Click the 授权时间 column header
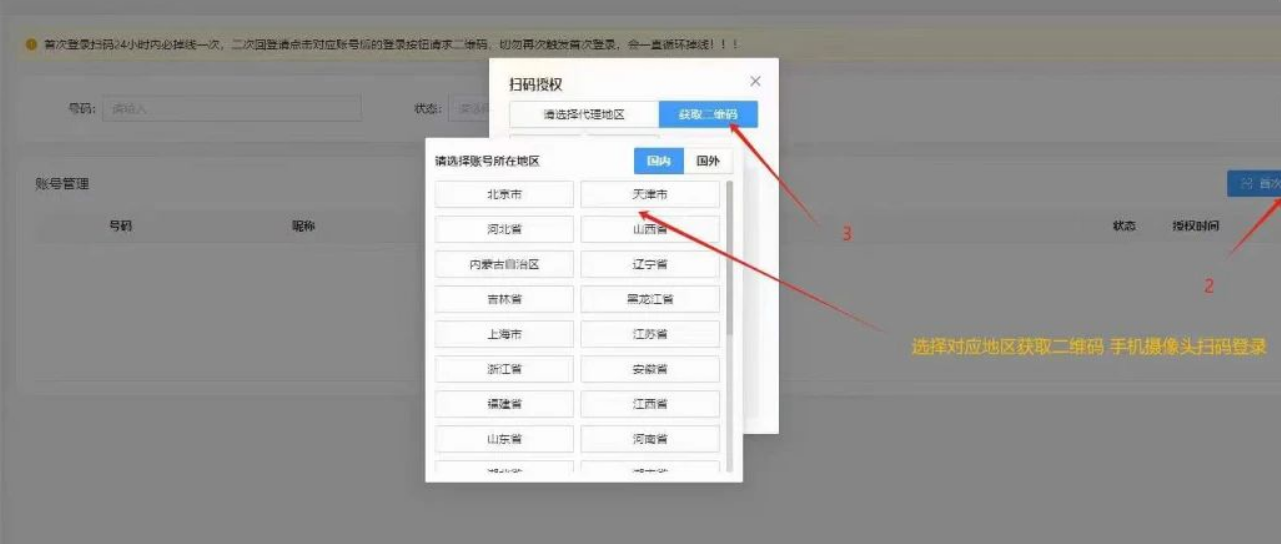 [x=1196, y=226]
